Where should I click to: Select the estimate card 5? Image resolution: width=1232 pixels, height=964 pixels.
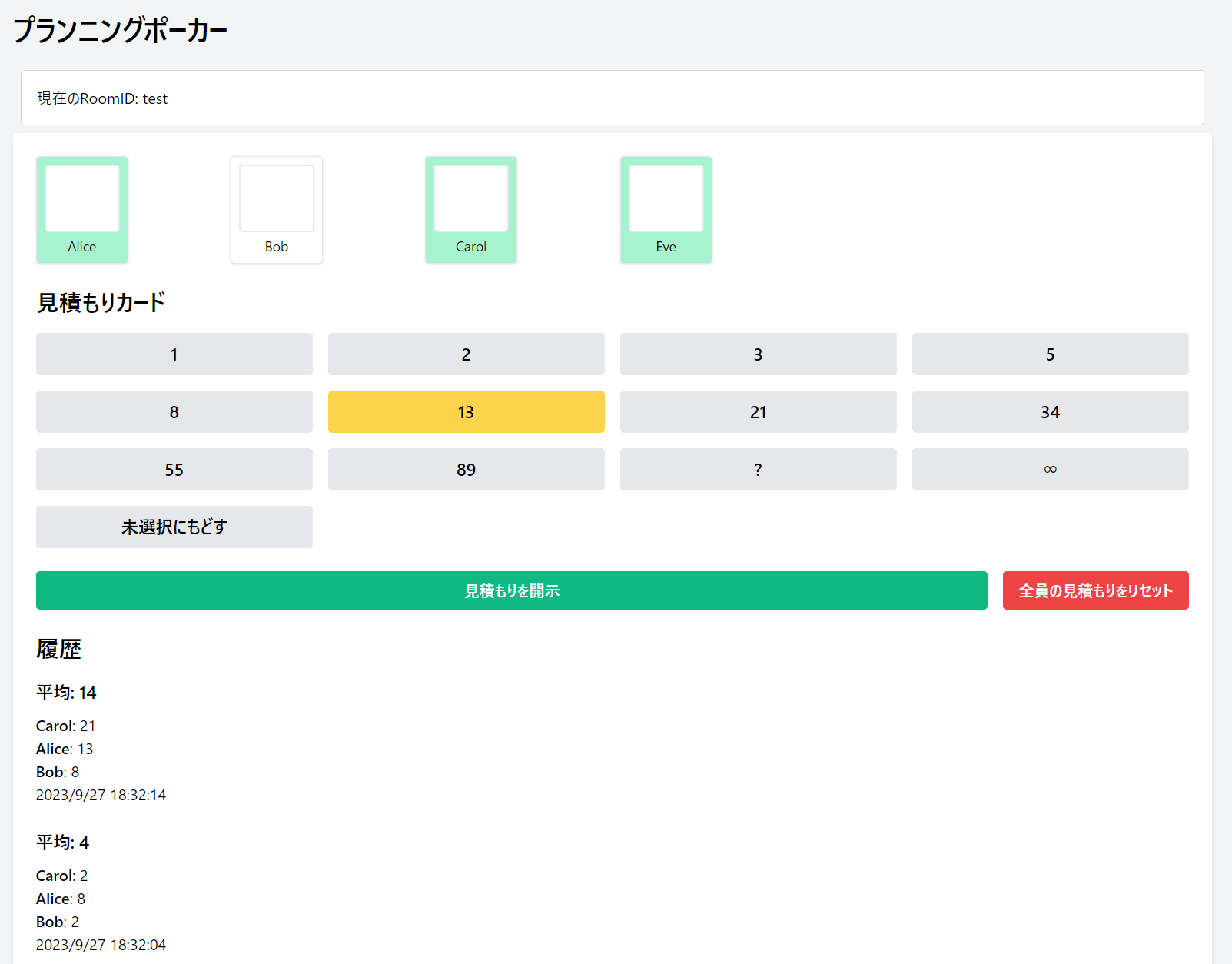[x=1050, y=354]
